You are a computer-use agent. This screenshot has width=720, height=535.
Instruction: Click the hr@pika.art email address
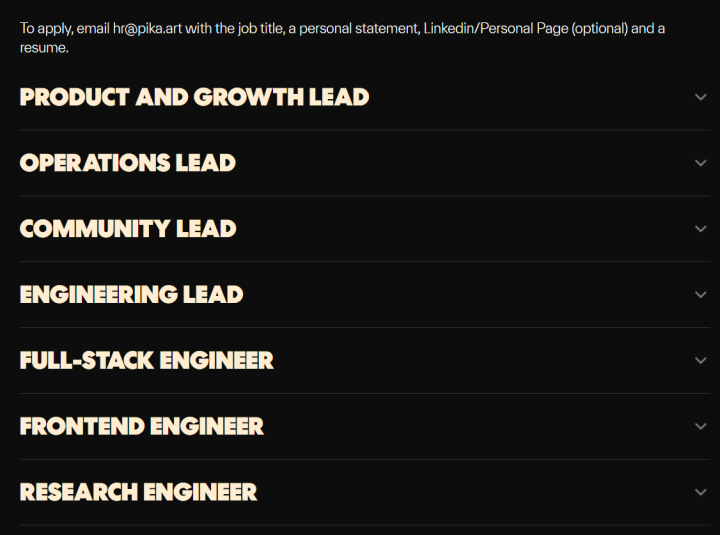147,28
